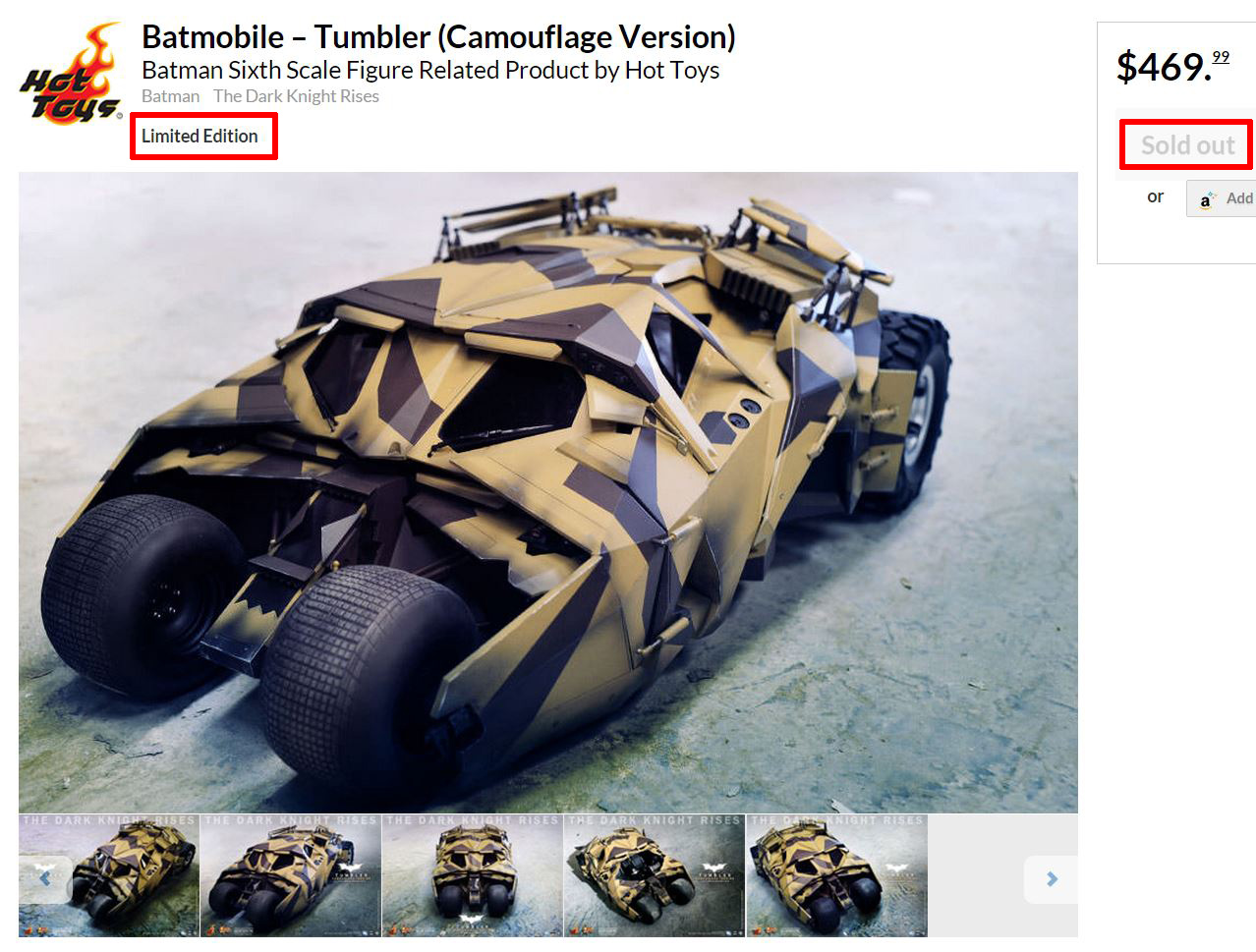
Task: Go to the next gallery thumbnails arrow
Action: [x=1051, y=879]
